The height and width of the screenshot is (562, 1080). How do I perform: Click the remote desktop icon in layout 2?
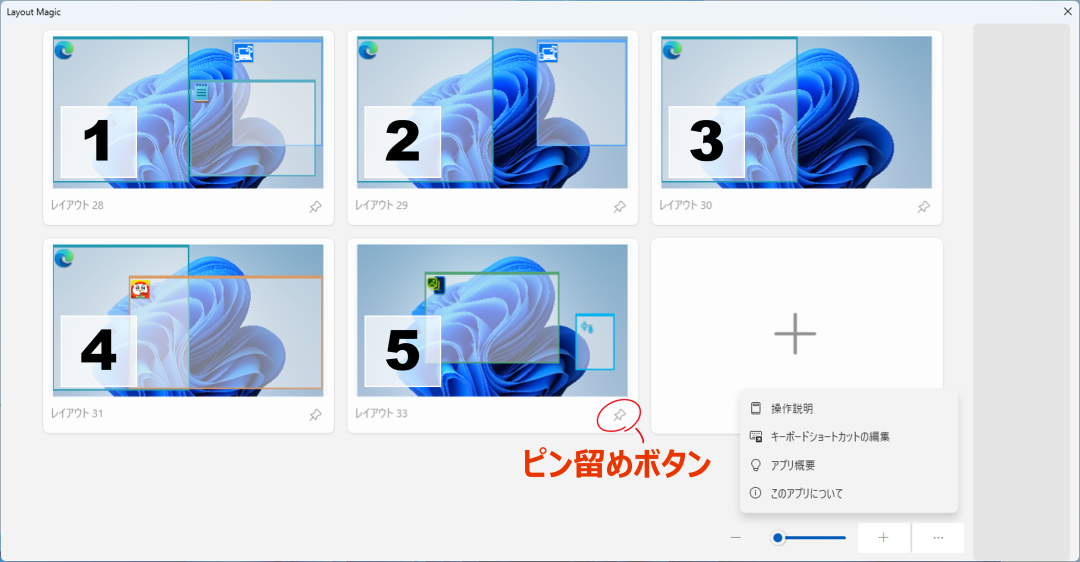tap(548, 52)
